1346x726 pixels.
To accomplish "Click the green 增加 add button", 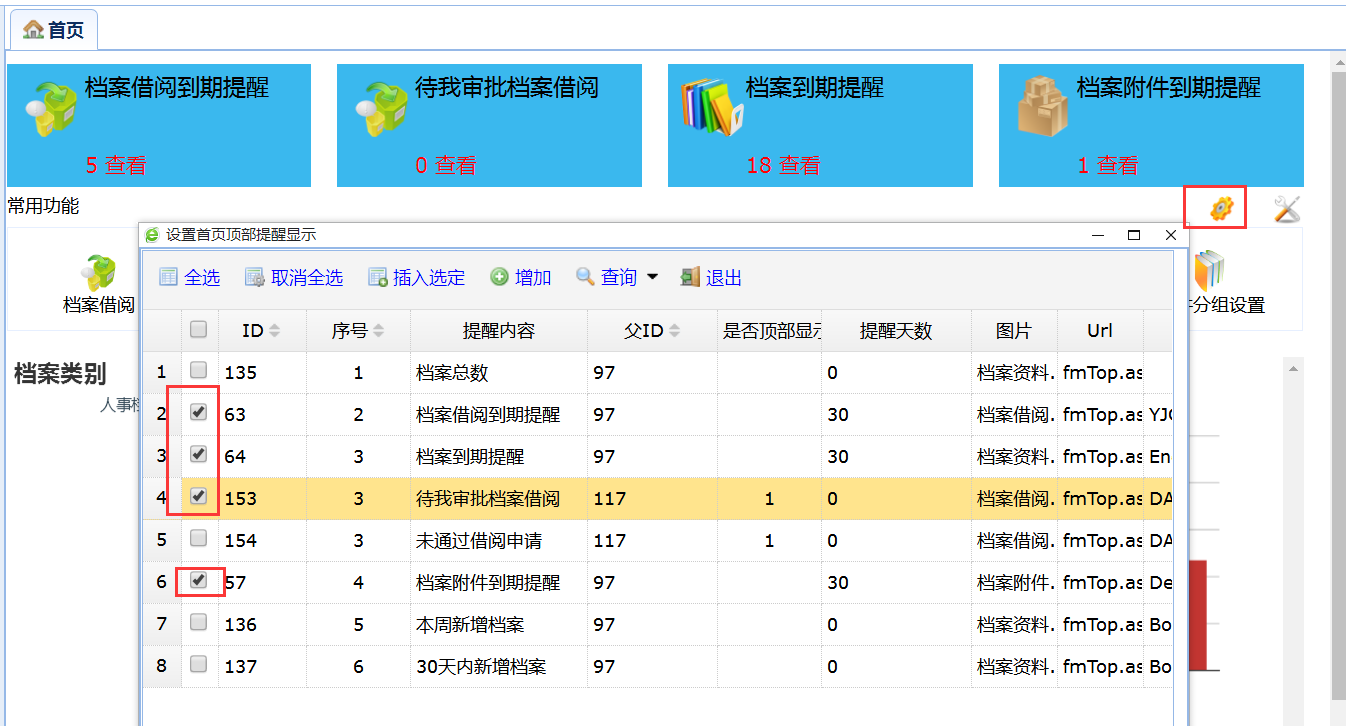I will [x=521, y=278].
